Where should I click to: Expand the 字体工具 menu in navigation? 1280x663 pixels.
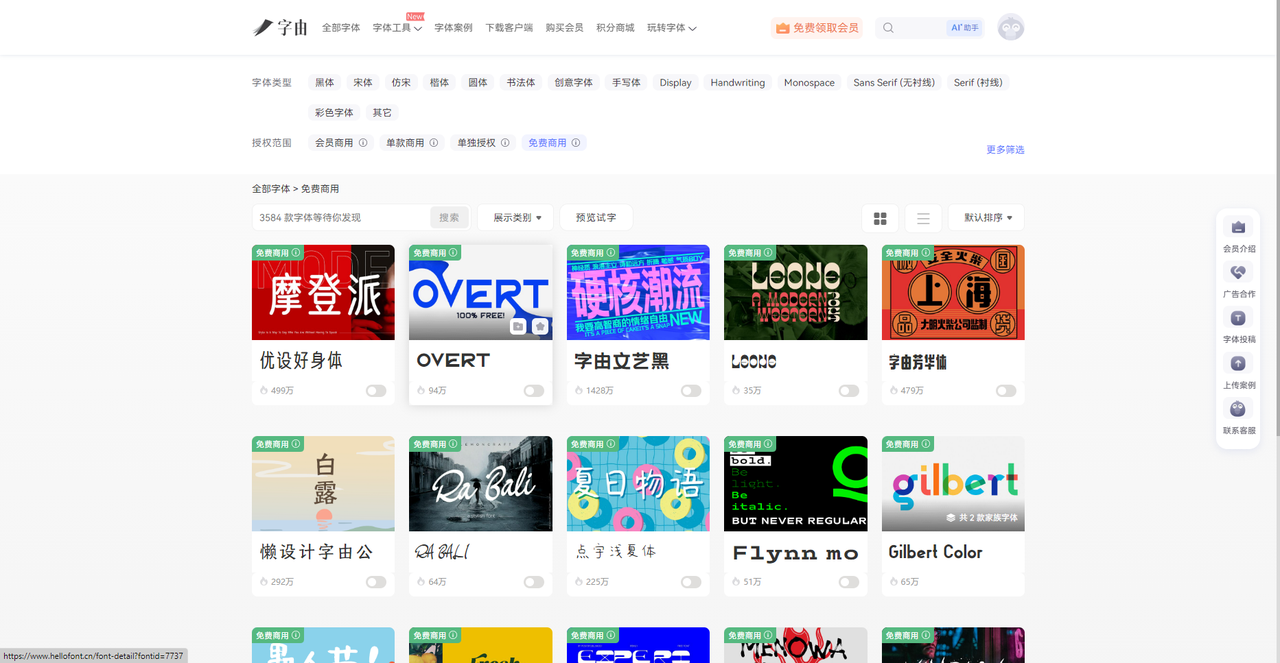[397, 28]
